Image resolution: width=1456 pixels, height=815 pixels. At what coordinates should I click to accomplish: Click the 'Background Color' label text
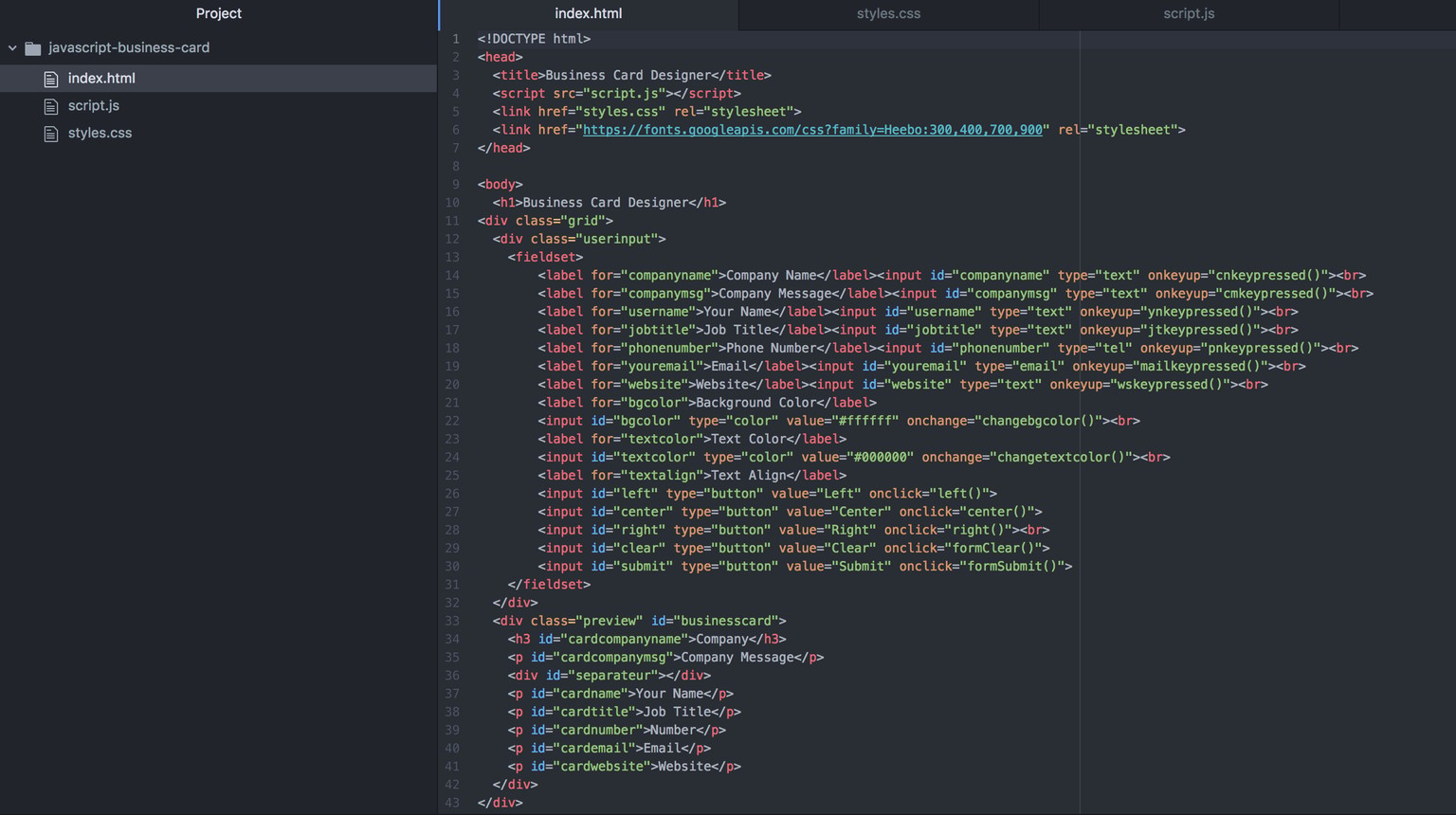tap(756, 403)
